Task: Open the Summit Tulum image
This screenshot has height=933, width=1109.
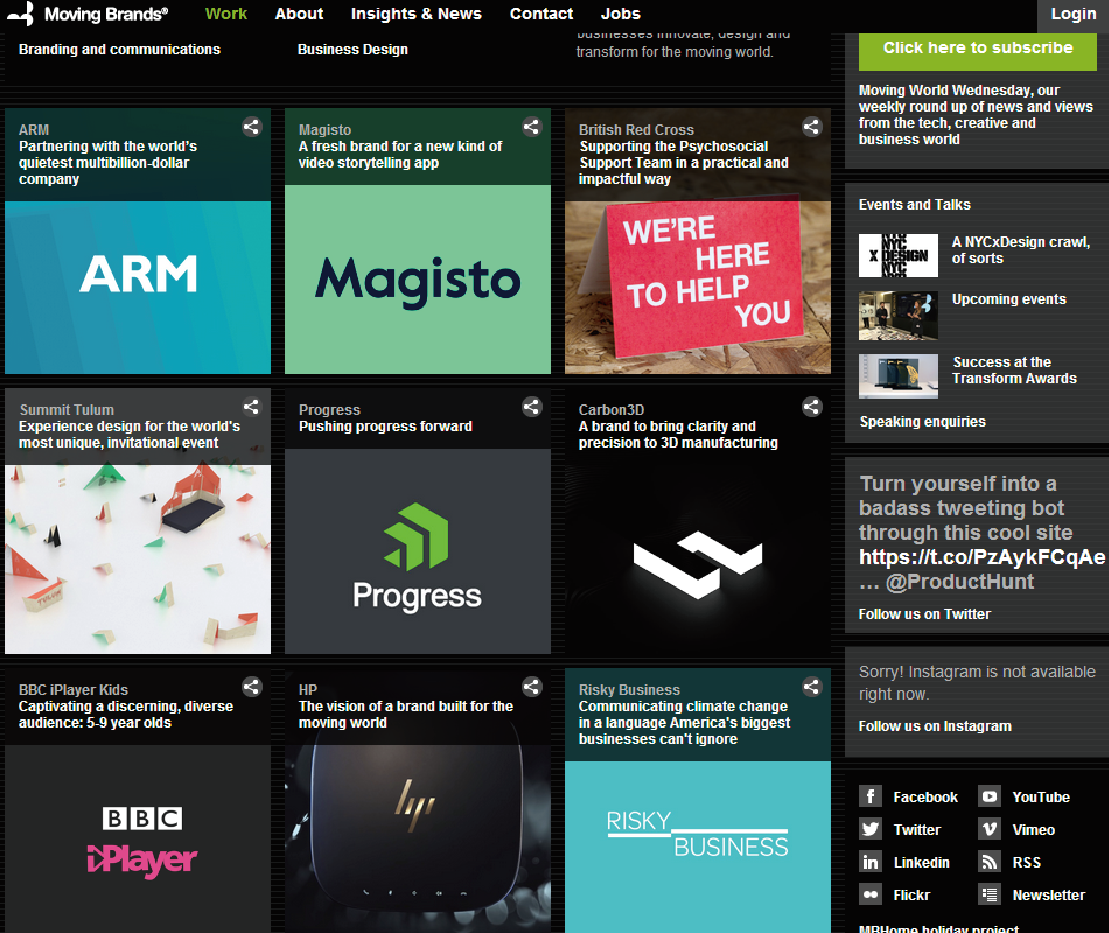Action: 138,559
